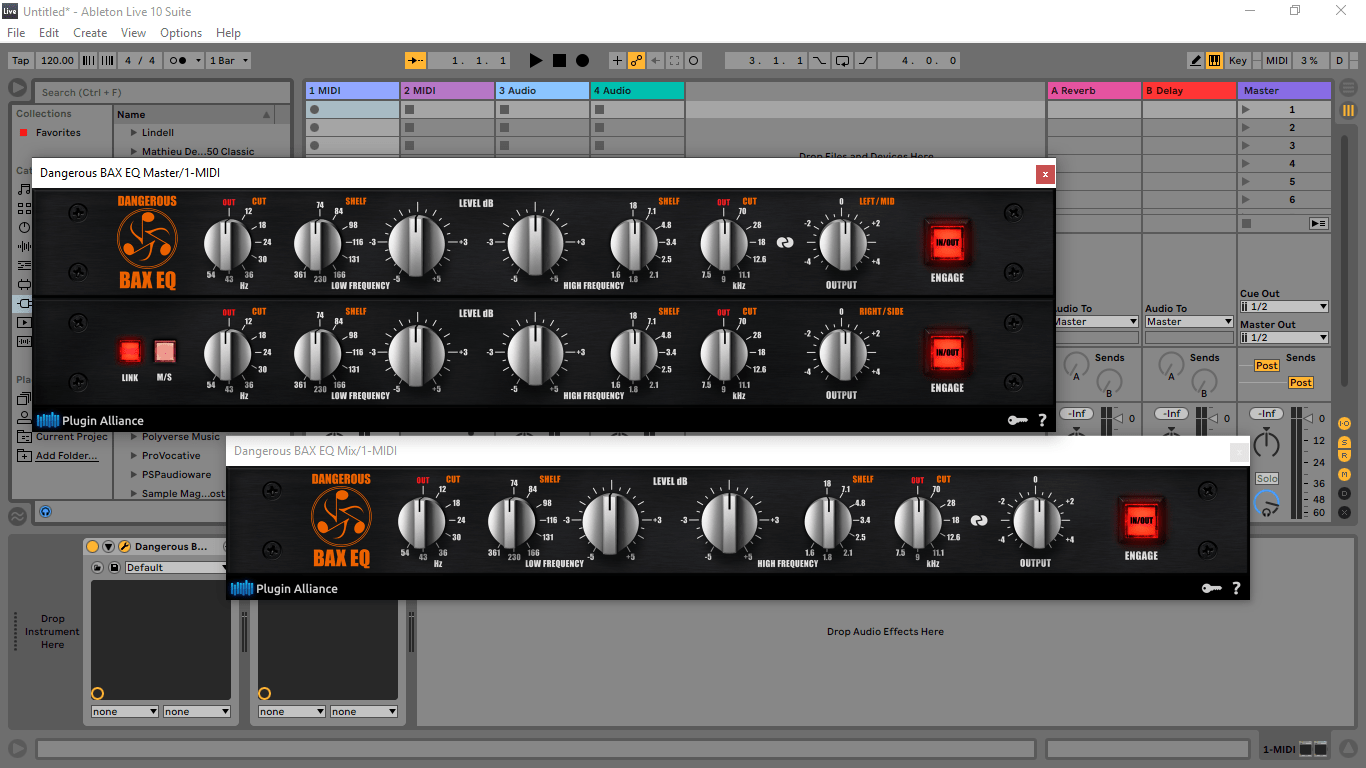1366x768 pixels.
Task: Open the Help menu
Action: click(x=229, y=33)
